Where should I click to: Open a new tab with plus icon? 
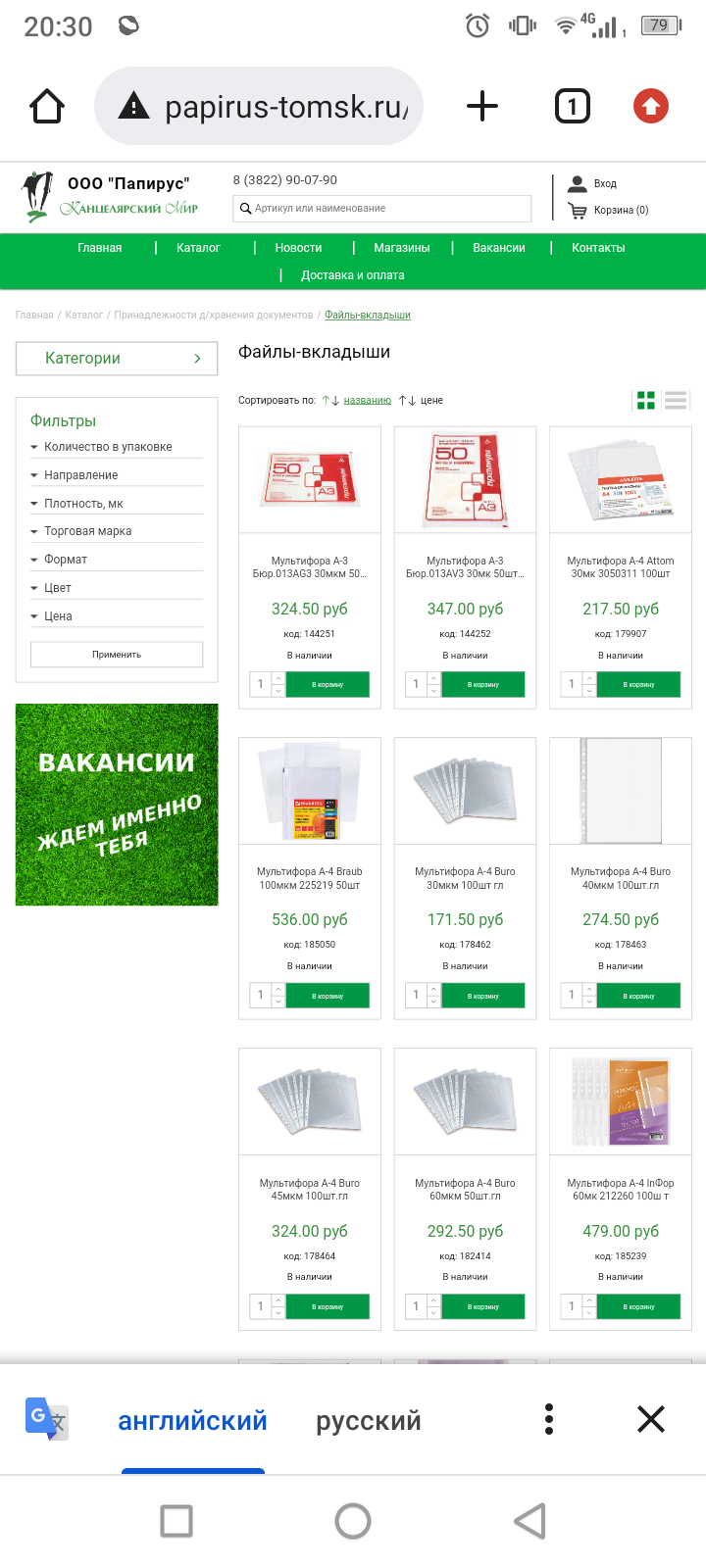pos(481,106)
